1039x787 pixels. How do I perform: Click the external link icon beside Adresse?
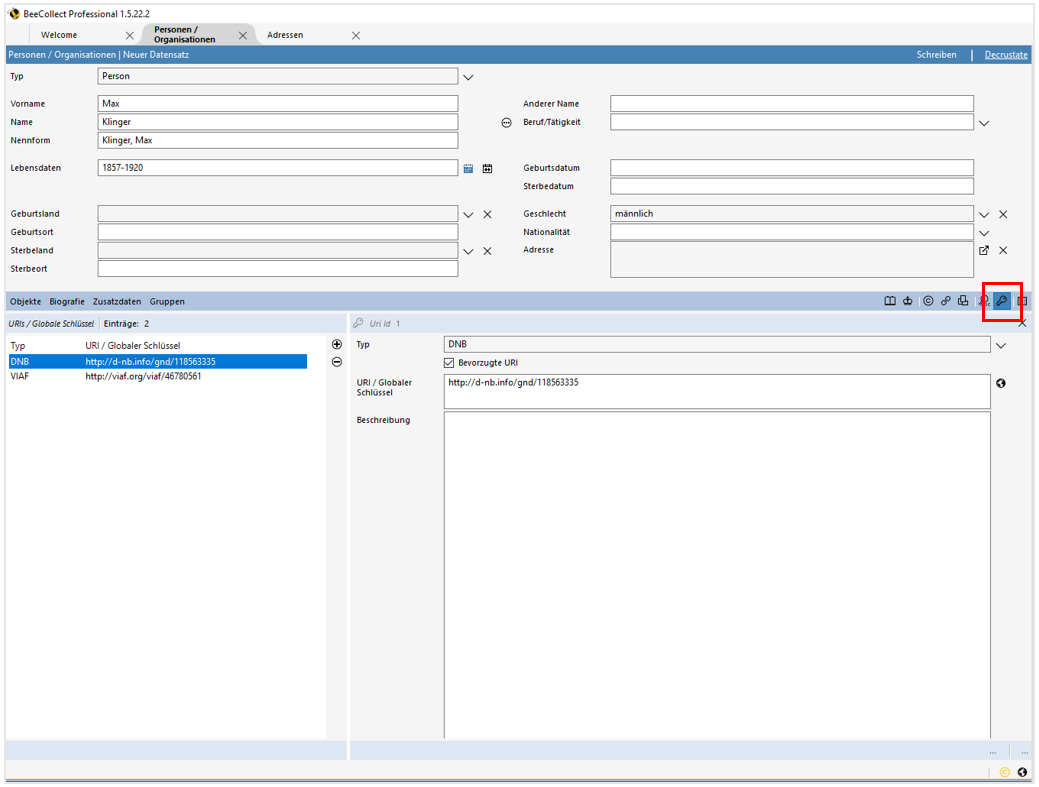pos(984,250)
